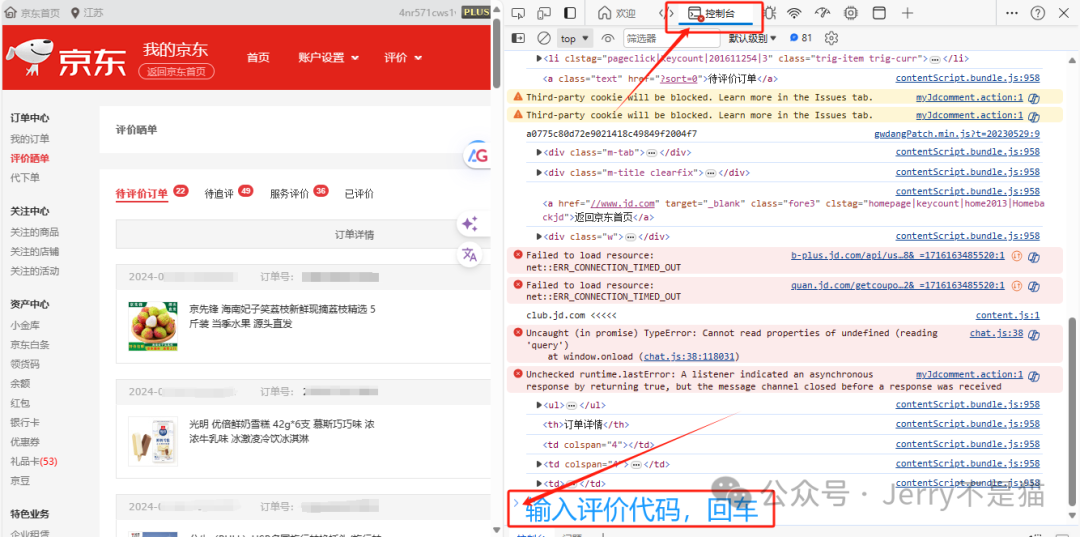Screen dimensions: 1080x537
Task: Open console settings gear icon
Action: tap(831, 38)
